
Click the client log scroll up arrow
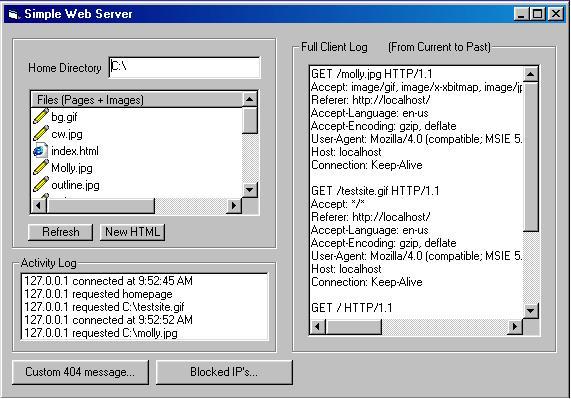(531, 74)
